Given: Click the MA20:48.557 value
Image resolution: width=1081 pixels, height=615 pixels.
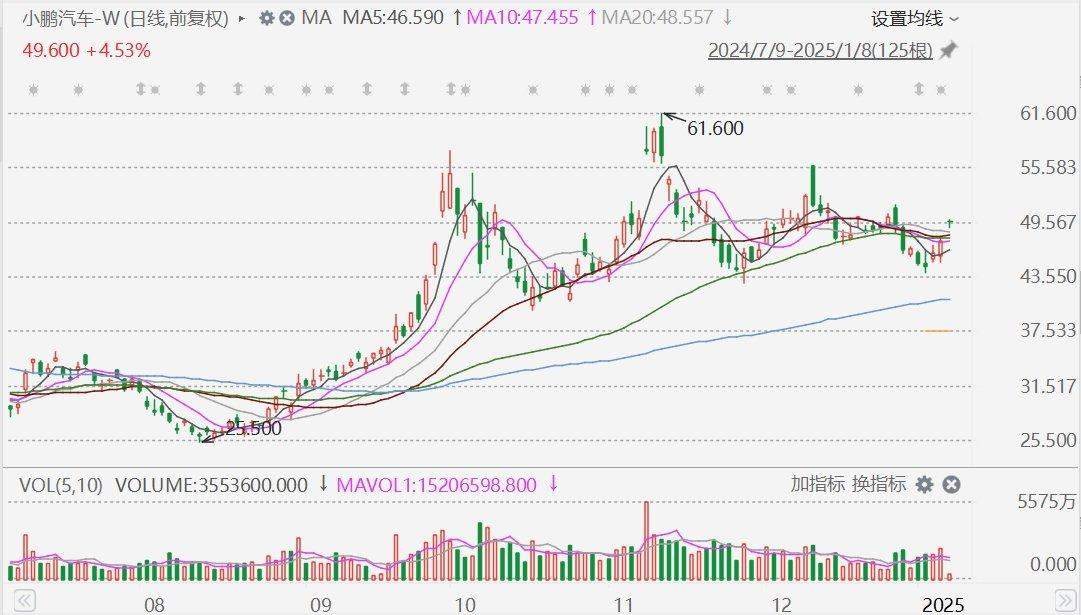Looking at the screenshot, I should [x=658, y=18].
